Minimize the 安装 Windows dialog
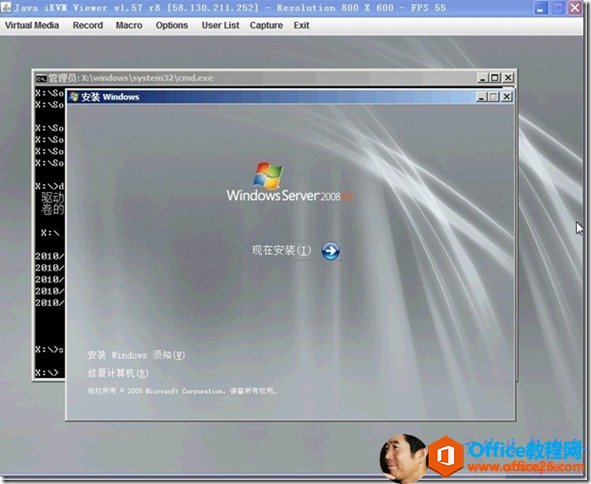The height and width of the screenshot is (484, 591). tap(481, 97)
